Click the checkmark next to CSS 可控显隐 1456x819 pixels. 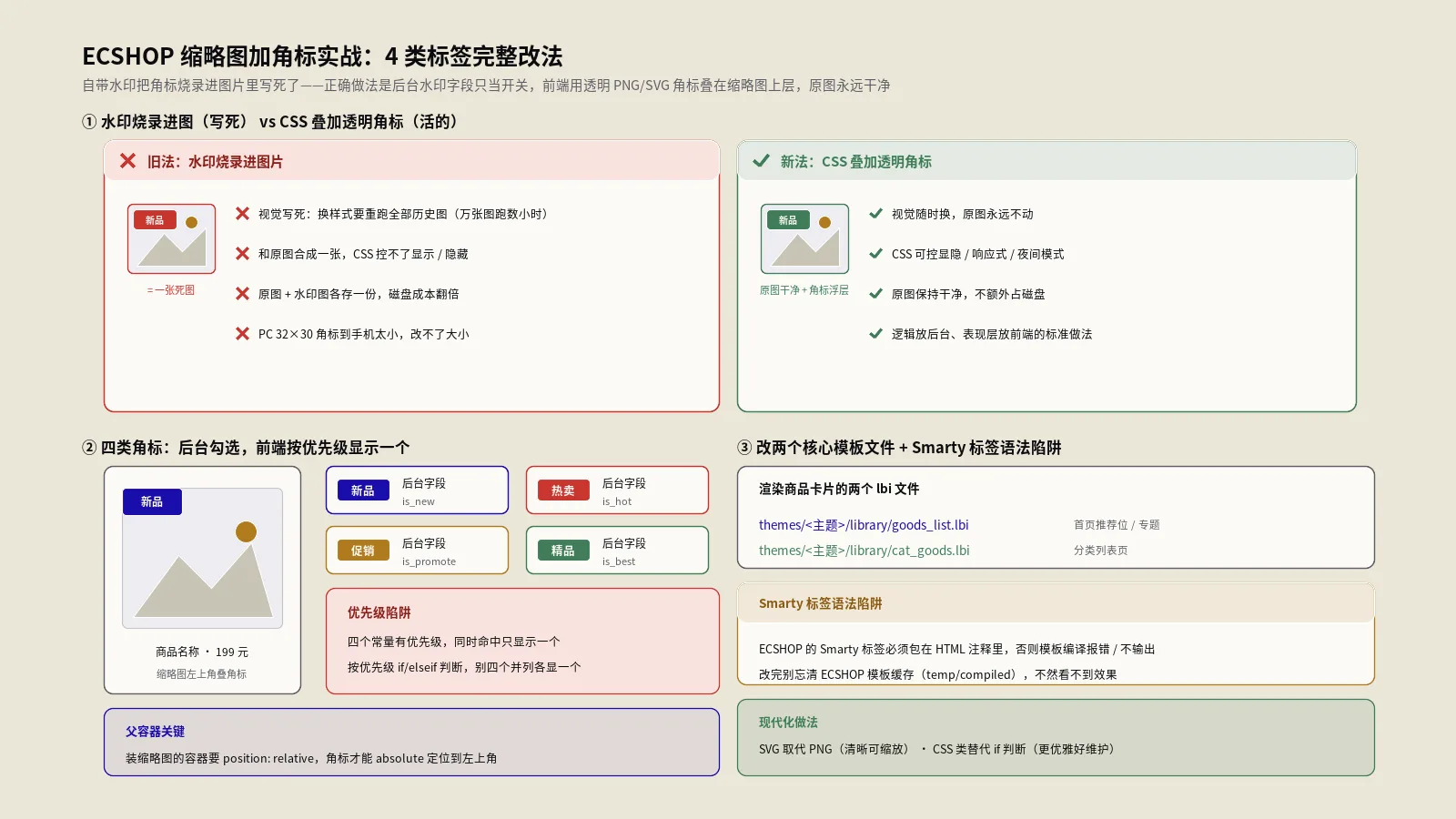(x=875, y=254)
